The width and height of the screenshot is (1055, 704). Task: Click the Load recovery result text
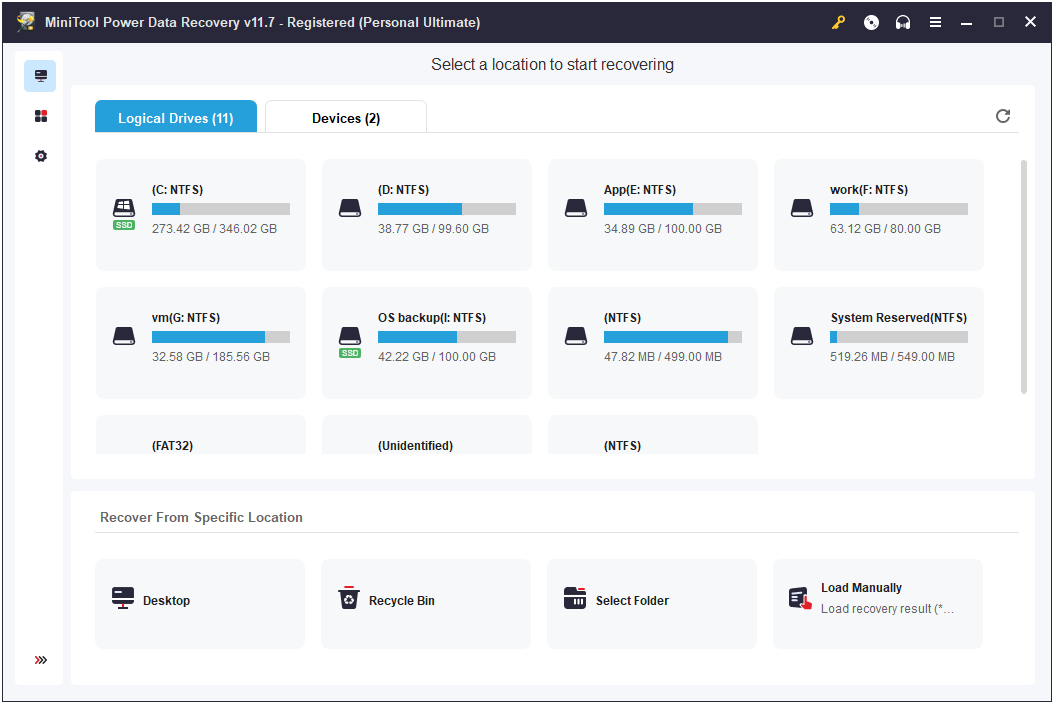887,609
